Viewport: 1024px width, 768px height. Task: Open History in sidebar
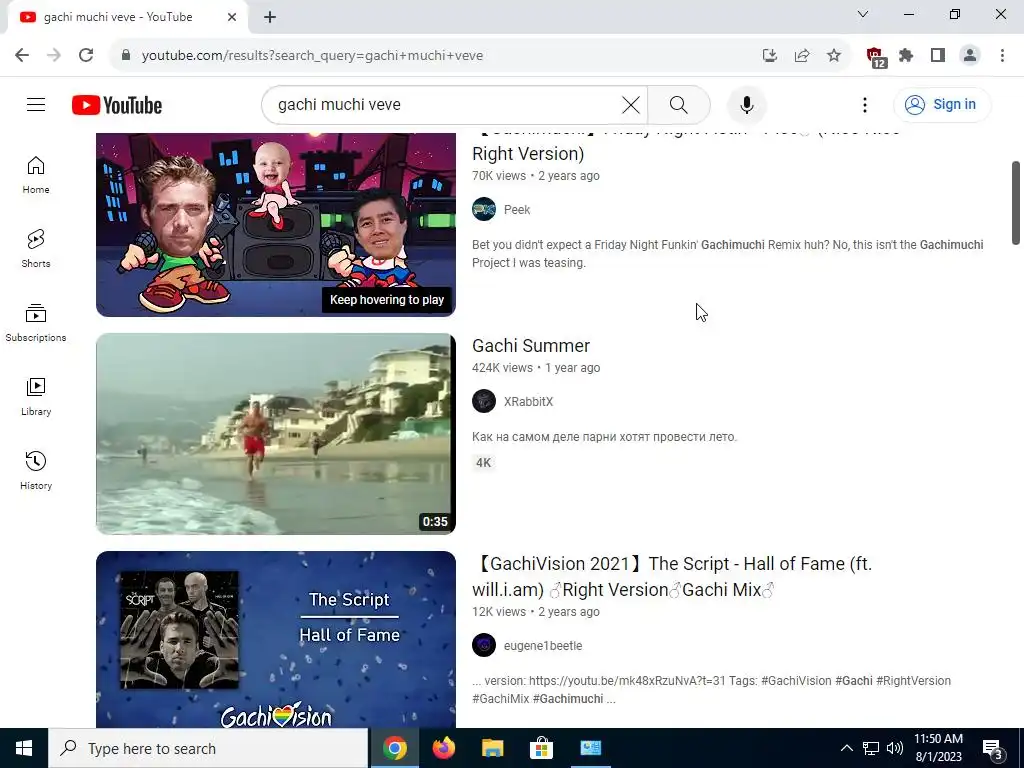coord(36,470)
